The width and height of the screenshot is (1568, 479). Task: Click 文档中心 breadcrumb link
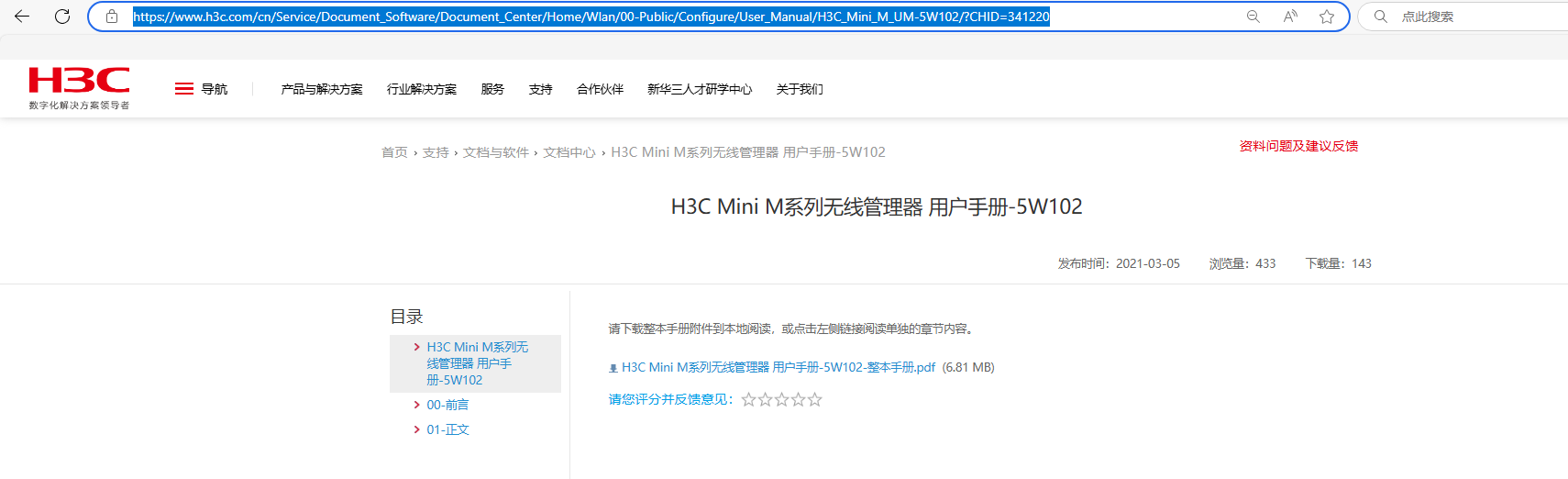[569, 152]
